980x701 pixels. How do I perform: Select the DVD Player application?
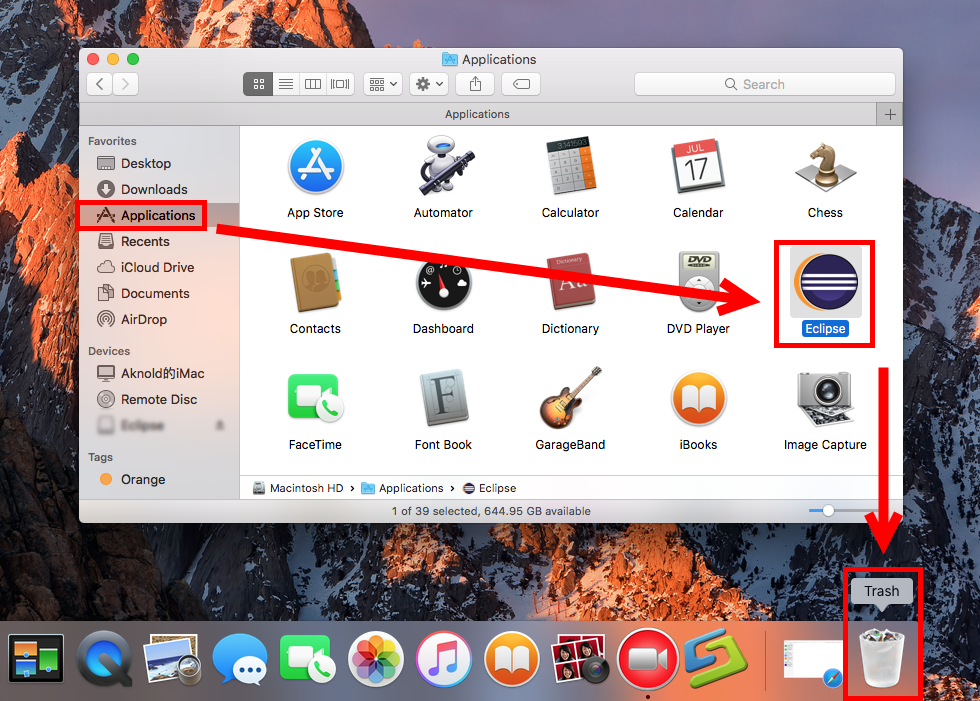(x=697, y=283)
